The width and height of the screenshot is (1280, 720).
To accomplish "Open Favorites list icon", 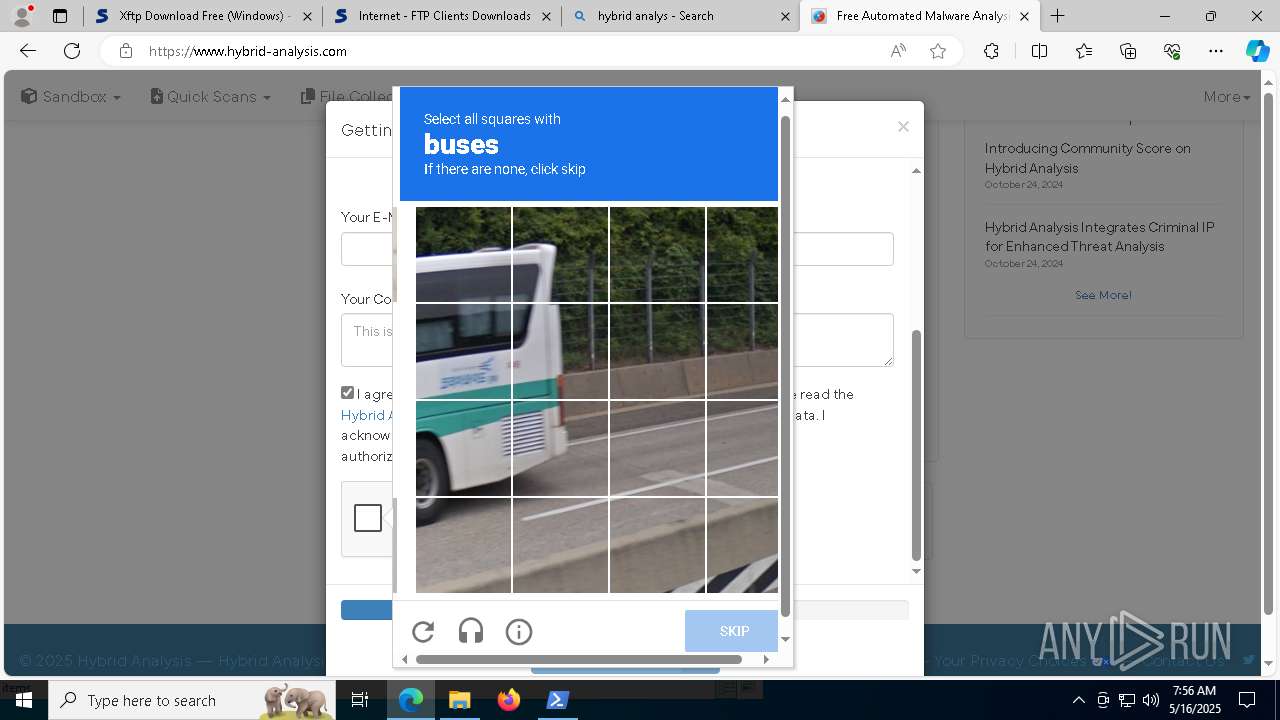I will (x=1084, y=51).
